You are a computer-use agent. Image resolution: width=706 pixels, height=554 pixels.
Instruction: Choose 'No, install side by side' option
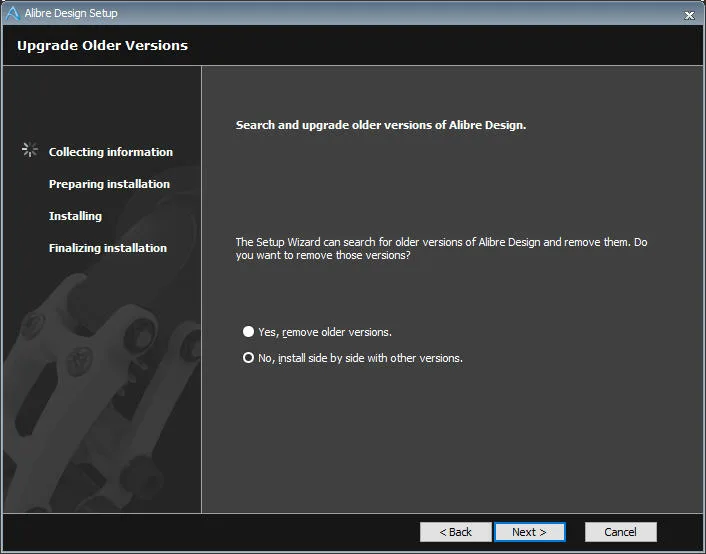point(248,358)
